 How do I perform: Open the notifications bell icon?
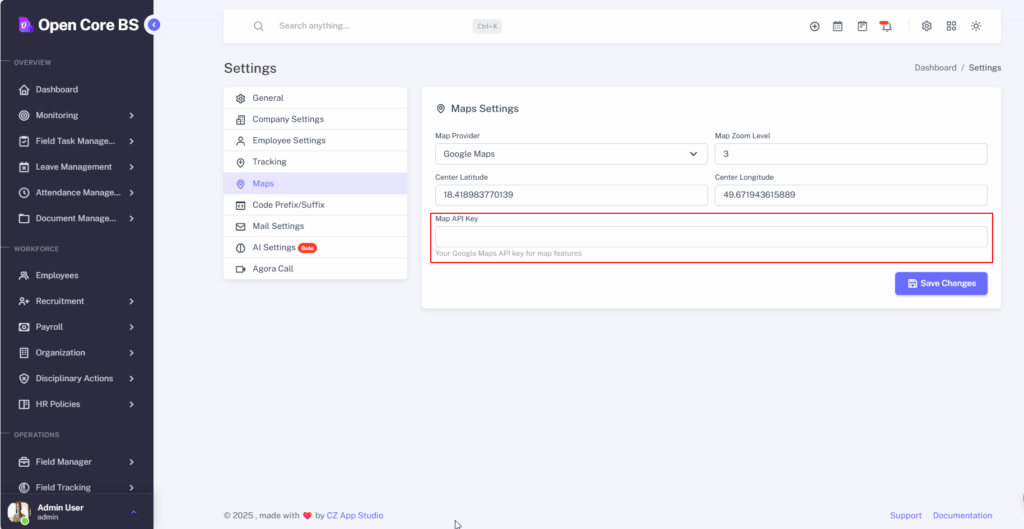pos(886,26)
